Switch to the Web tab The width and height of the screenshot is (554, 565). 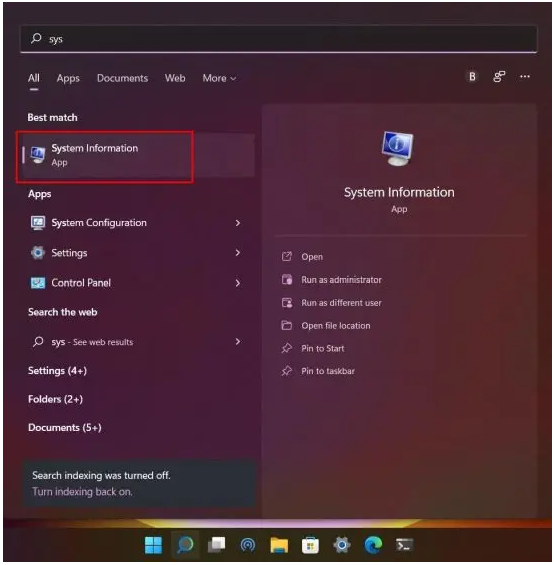[x=175, y=78]
